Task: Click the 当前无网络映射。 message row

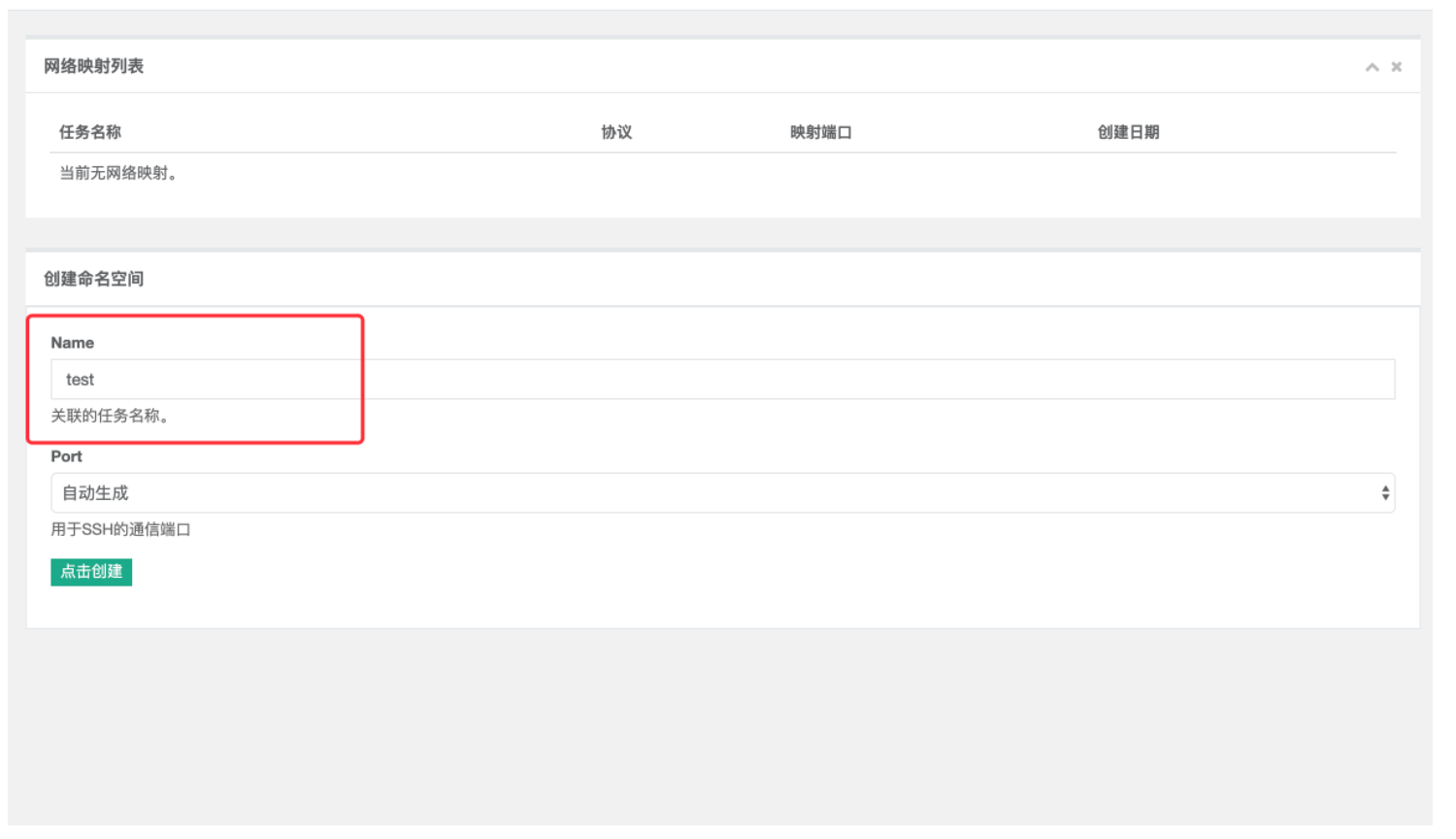Action: (722, 174)
